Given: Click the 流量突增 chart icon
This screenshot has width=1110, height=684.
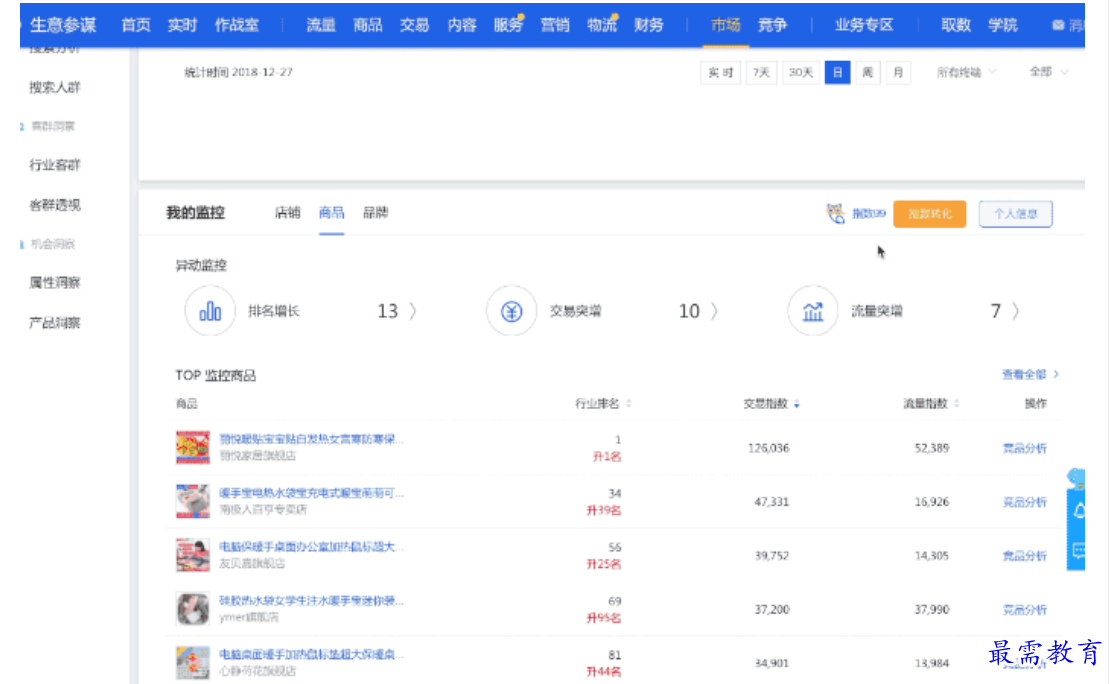Looking at the screenshot, I should coord(813,310).
